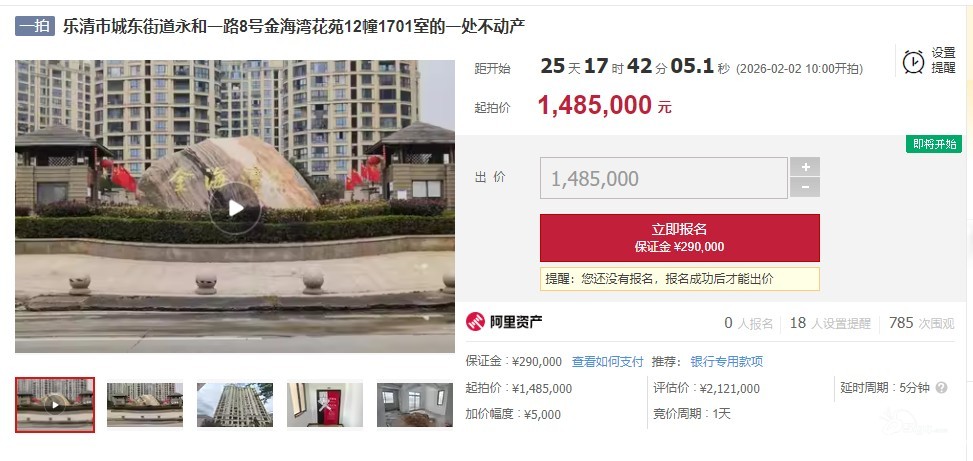Click the bid price input field
This screenshot has height=461, width=973.
(664, 178)
